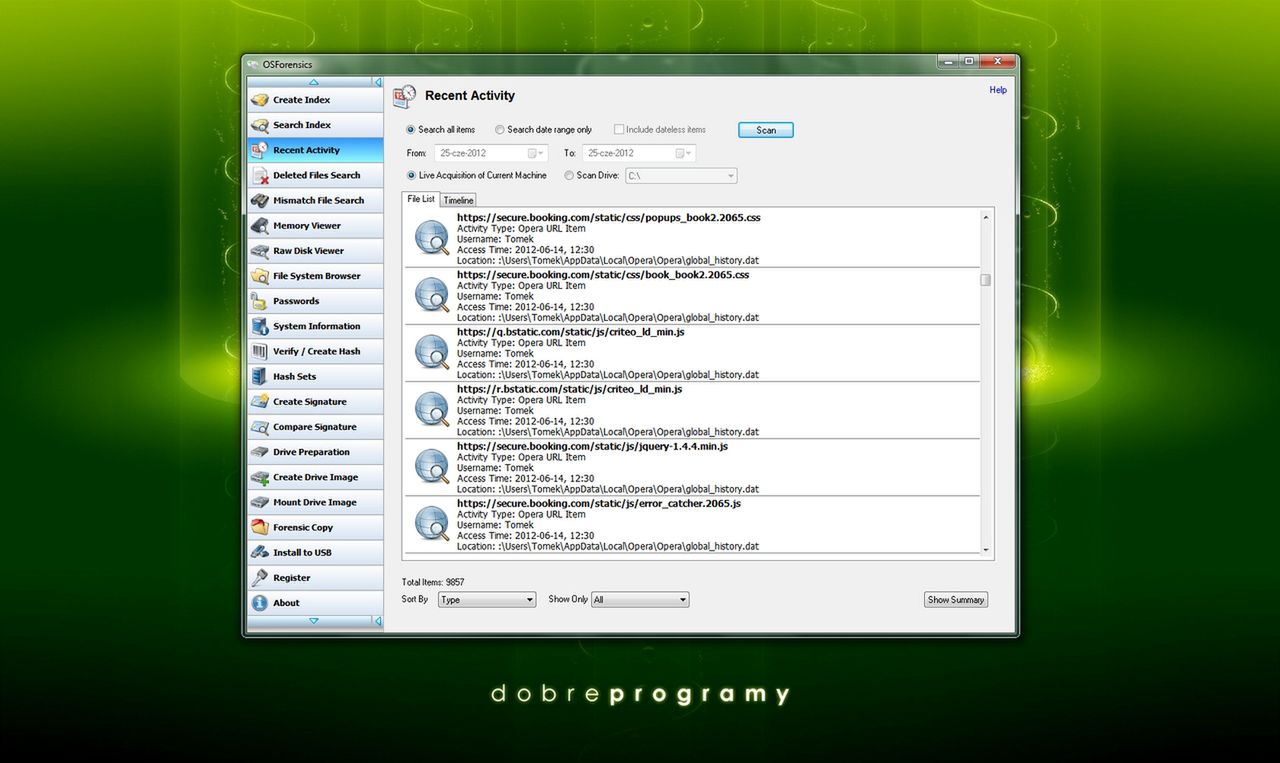The height and width of the screenshot is (763, 1280).
Task: Click the Mount Drive Image icon
Action: pyautogui.click(x=260, y=502)
